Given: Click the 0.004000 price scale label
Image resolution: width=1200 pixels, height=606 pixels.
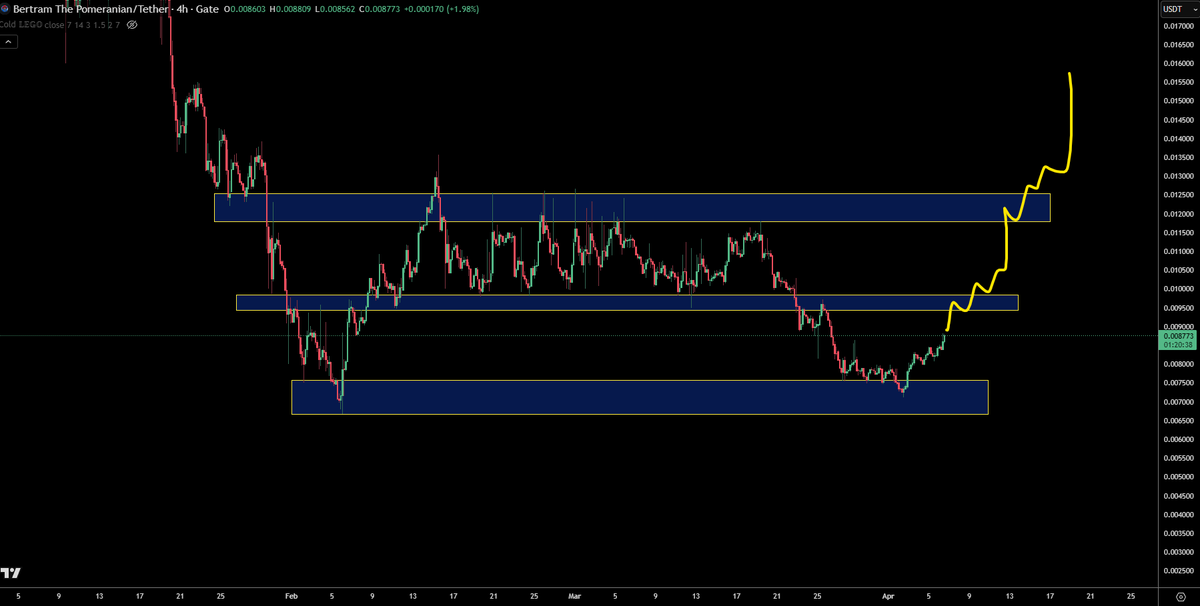Looking at the screenshot, I should pyautogui.click(x=1177, y=514).
